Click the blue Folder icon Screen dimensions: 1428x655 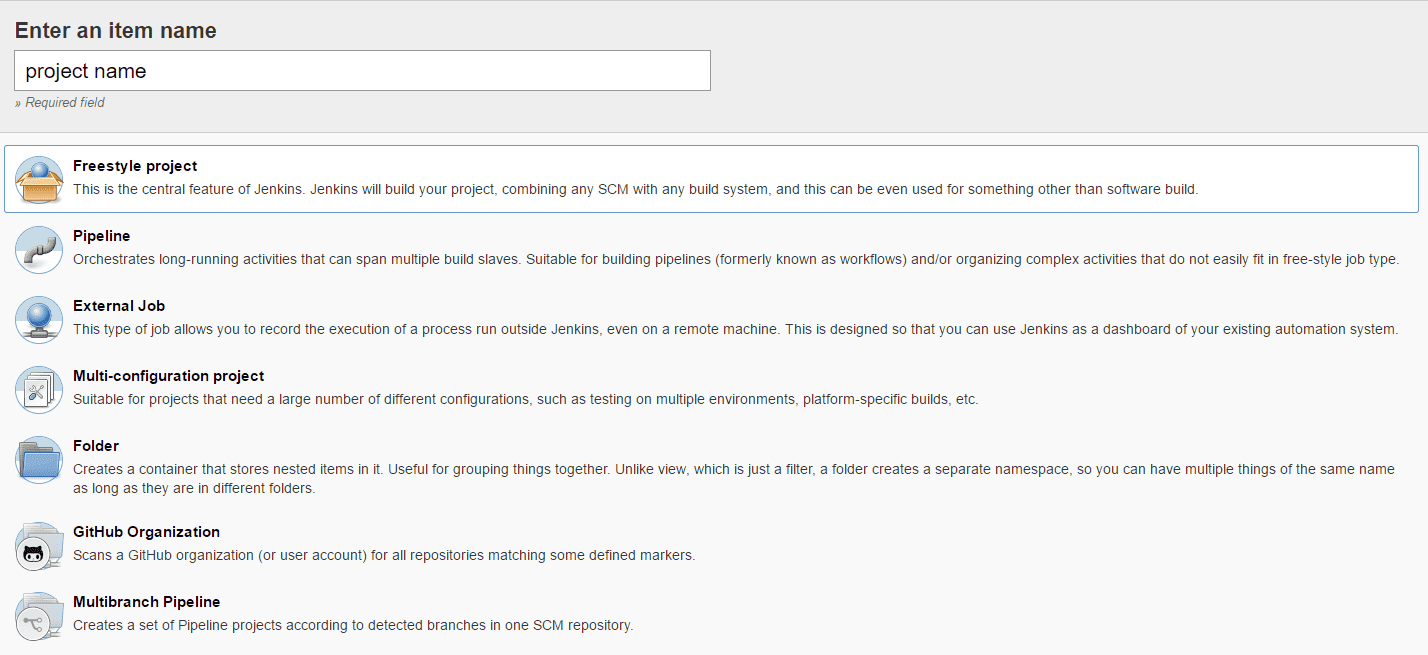39,459
